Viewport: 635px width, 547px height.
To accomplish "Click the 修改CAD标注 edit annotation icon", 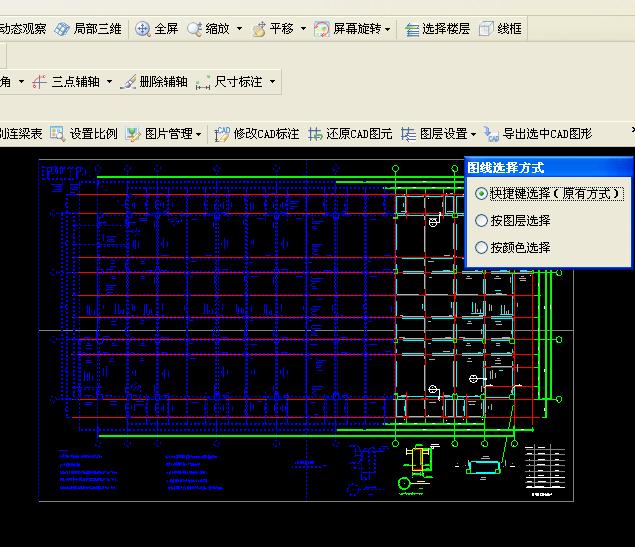I will 222,134.
